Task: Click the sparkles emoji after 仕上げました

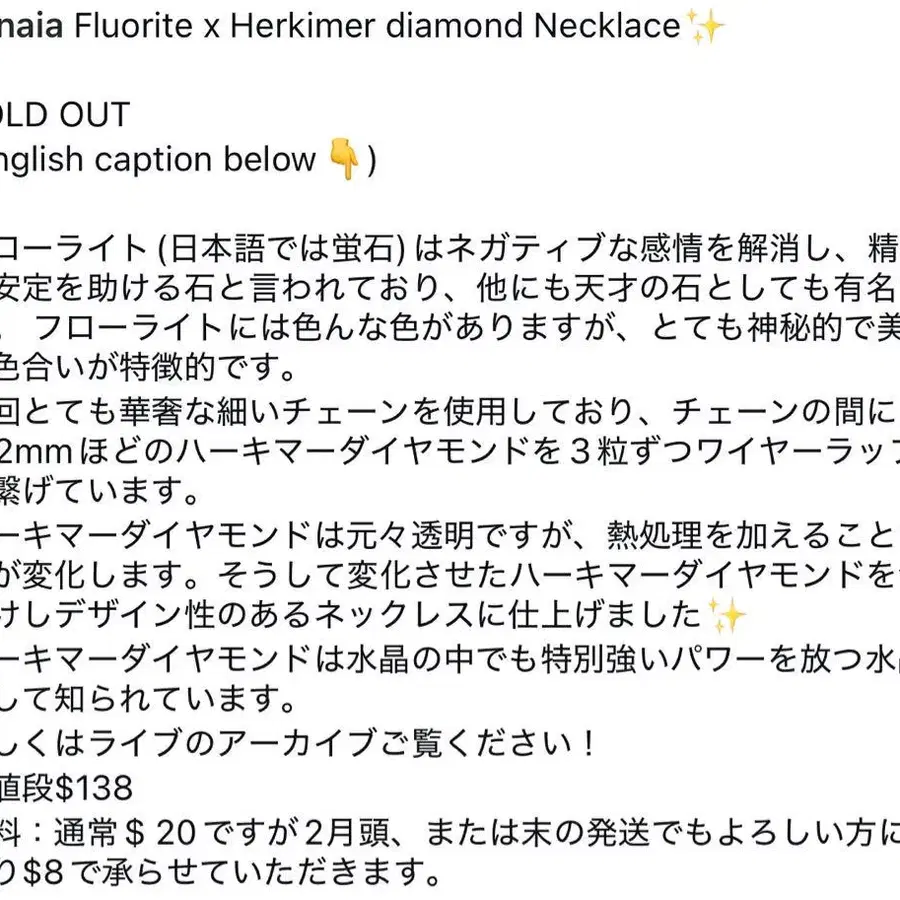Action: [727, 615]
